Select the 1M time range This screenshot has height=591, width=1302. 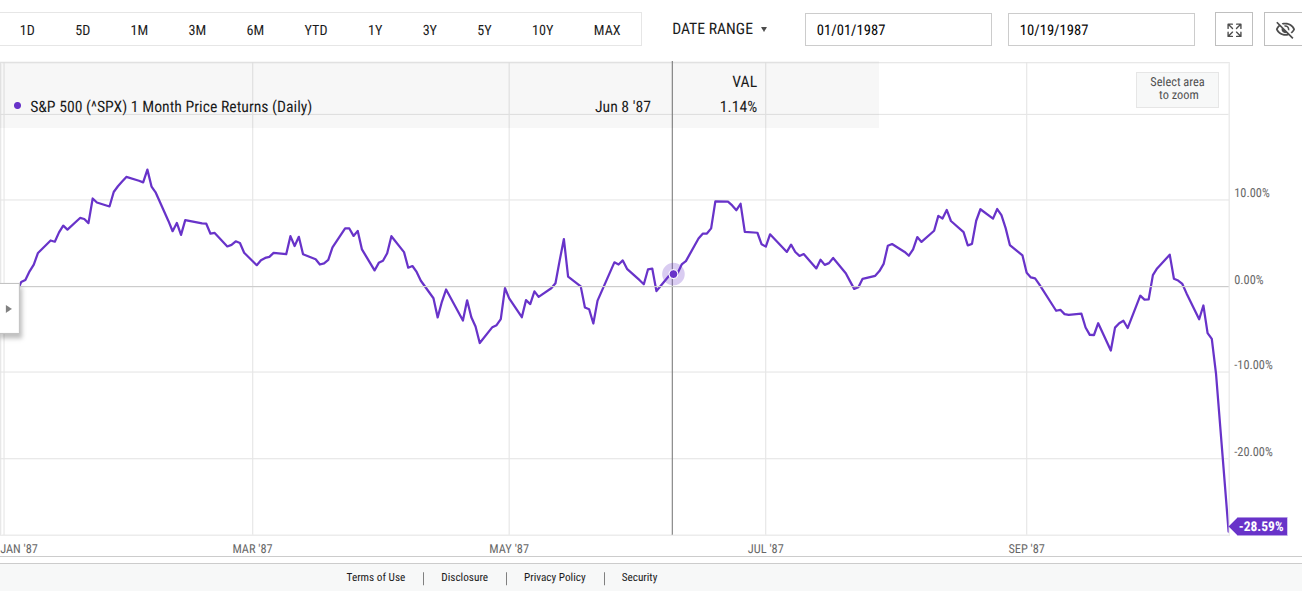[x=139, y=30]
